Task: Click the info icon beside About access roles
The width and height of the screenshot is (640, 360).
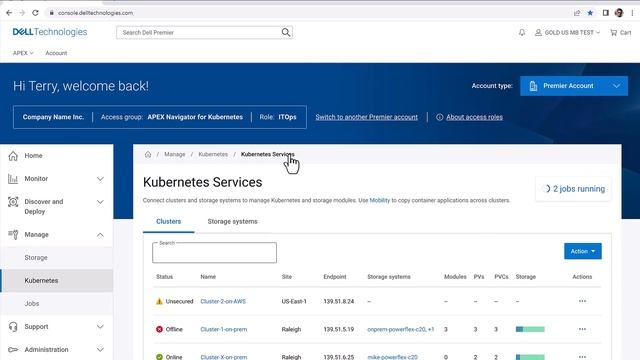Action: tap(440, 117)
